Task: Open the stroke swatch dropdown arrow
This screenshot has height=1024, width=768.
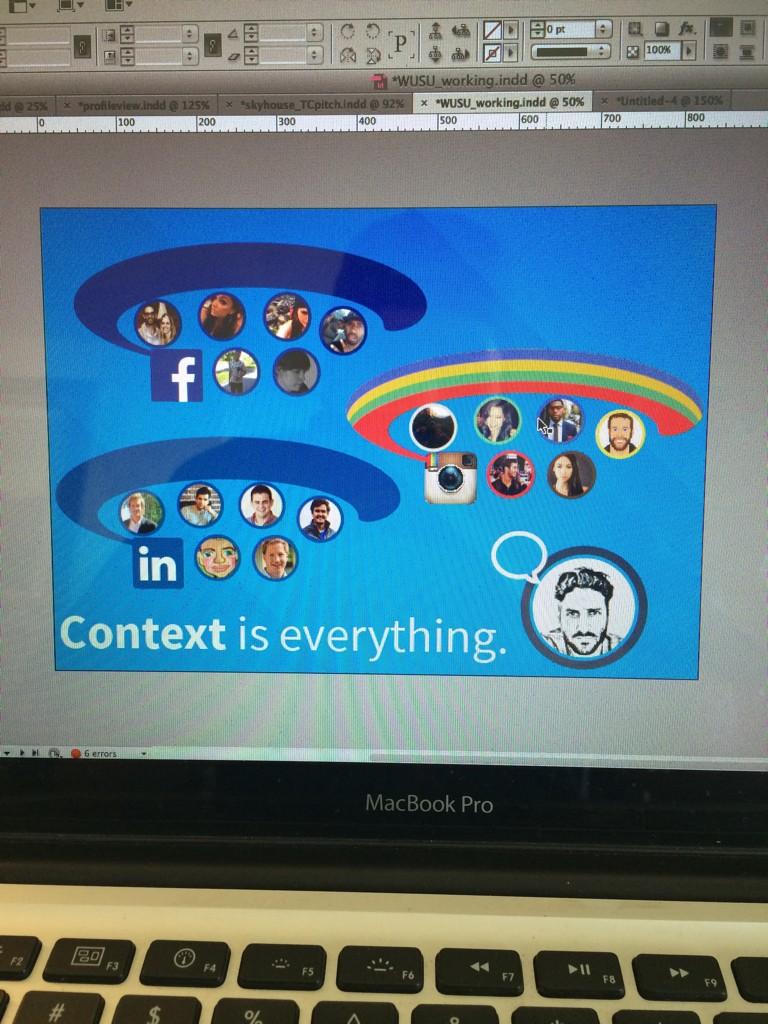Action: click(511, 52)
